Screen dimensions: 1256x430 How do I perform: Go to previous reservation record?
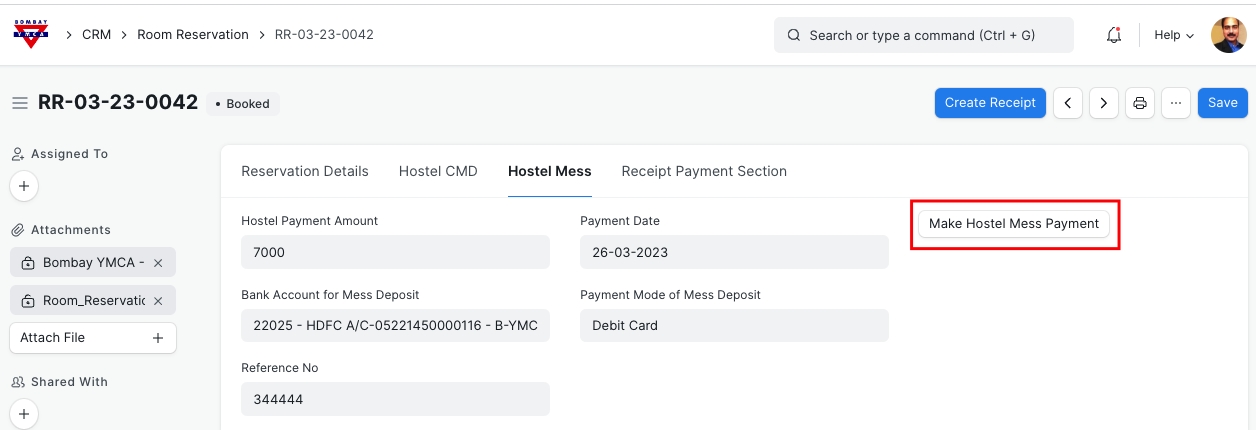(x=1068, y=103)
